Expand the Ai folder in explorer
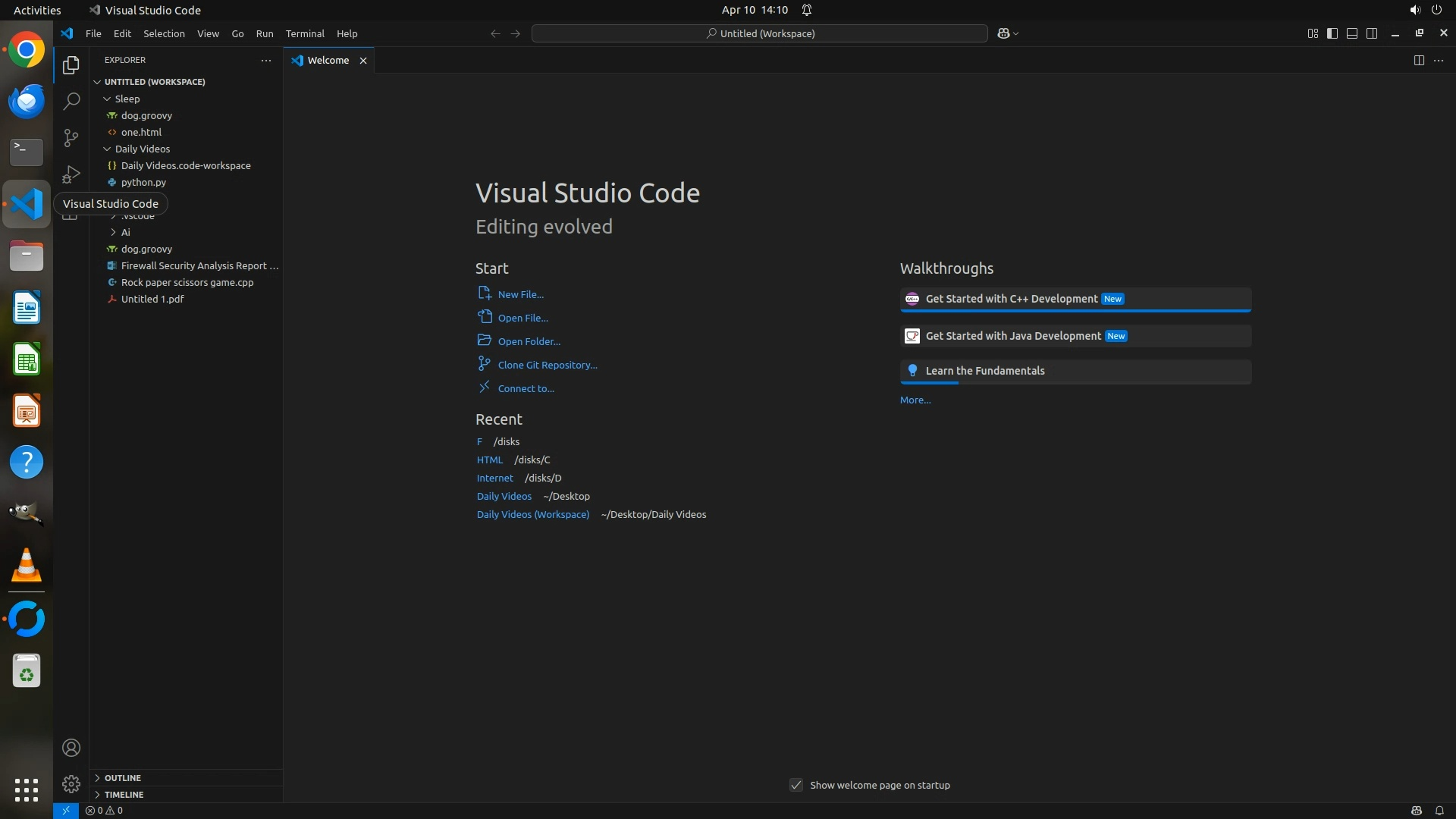Image resolution: width=1456 pixels, height=819 pixels. [125, 232]
